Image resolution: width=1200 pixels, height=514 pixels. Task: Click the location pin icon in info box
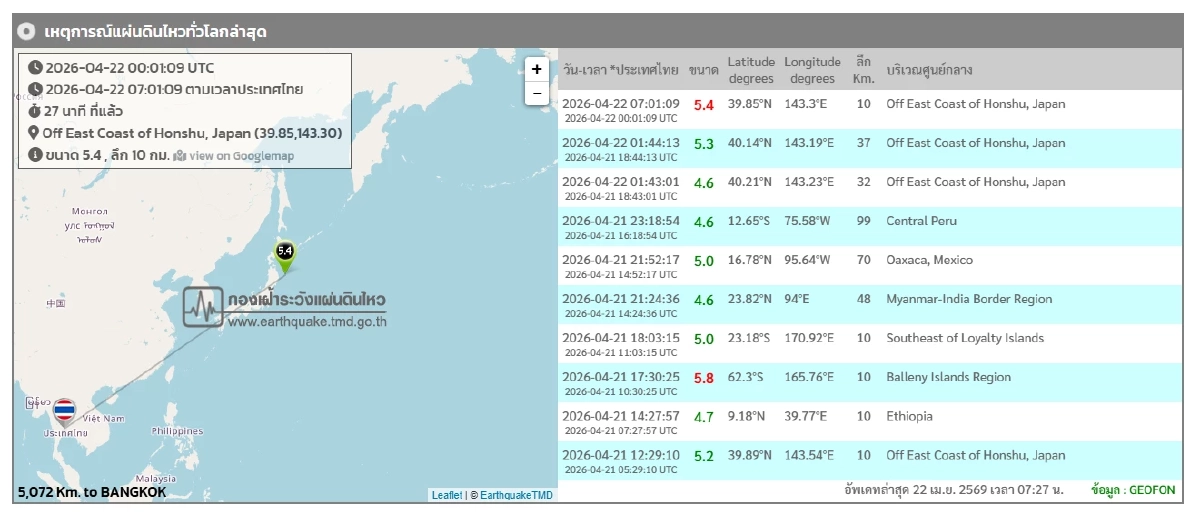34,133
